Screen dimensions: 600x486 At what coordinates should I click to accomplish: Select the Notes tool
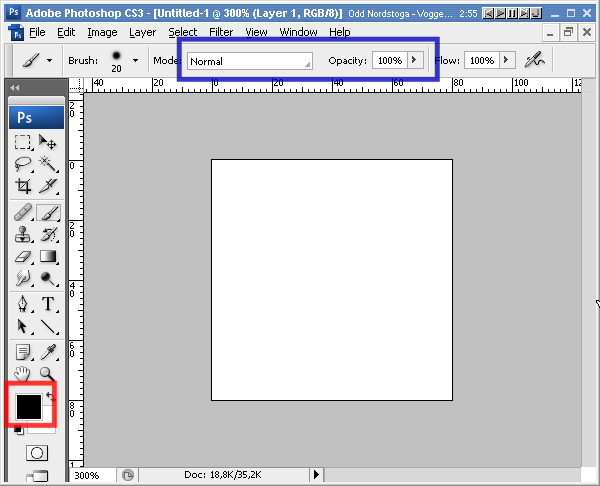click(23, 352)
